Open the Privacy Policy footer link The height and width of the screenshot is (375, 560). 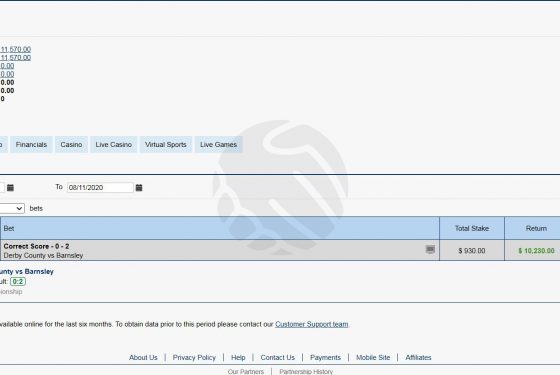coord(194,358)
